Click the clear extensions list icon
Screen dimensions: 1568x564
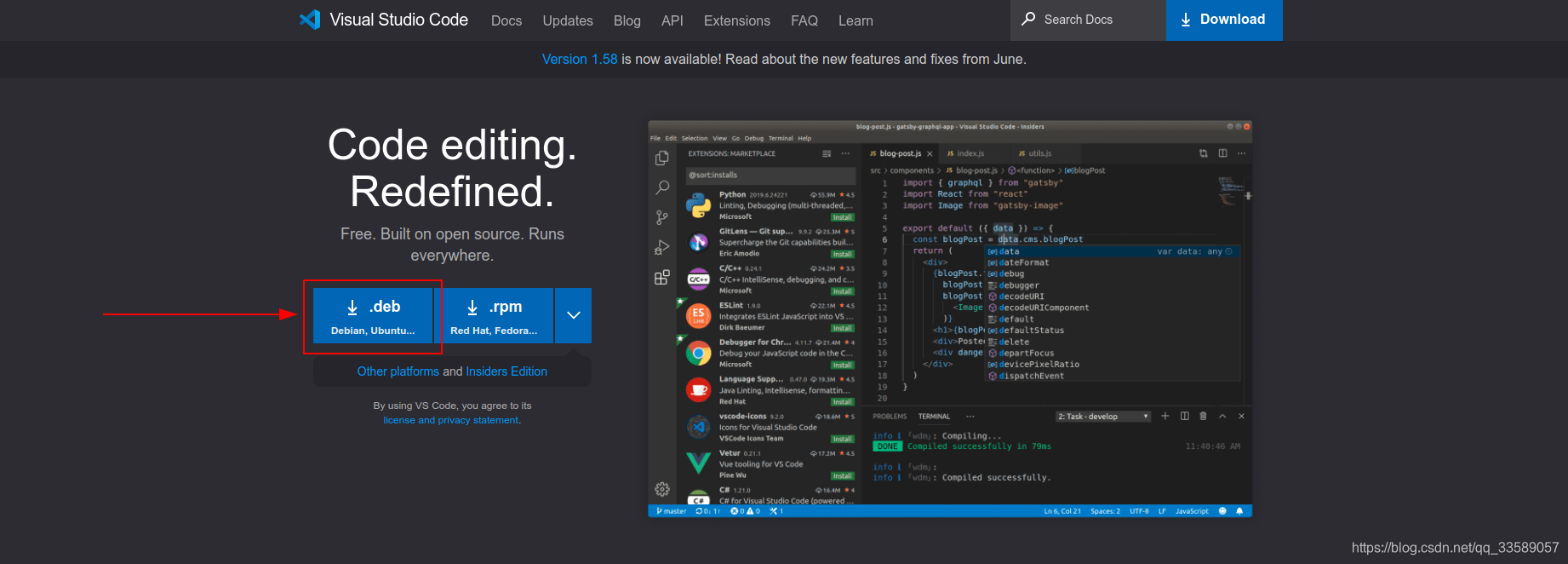click(827, 153)
